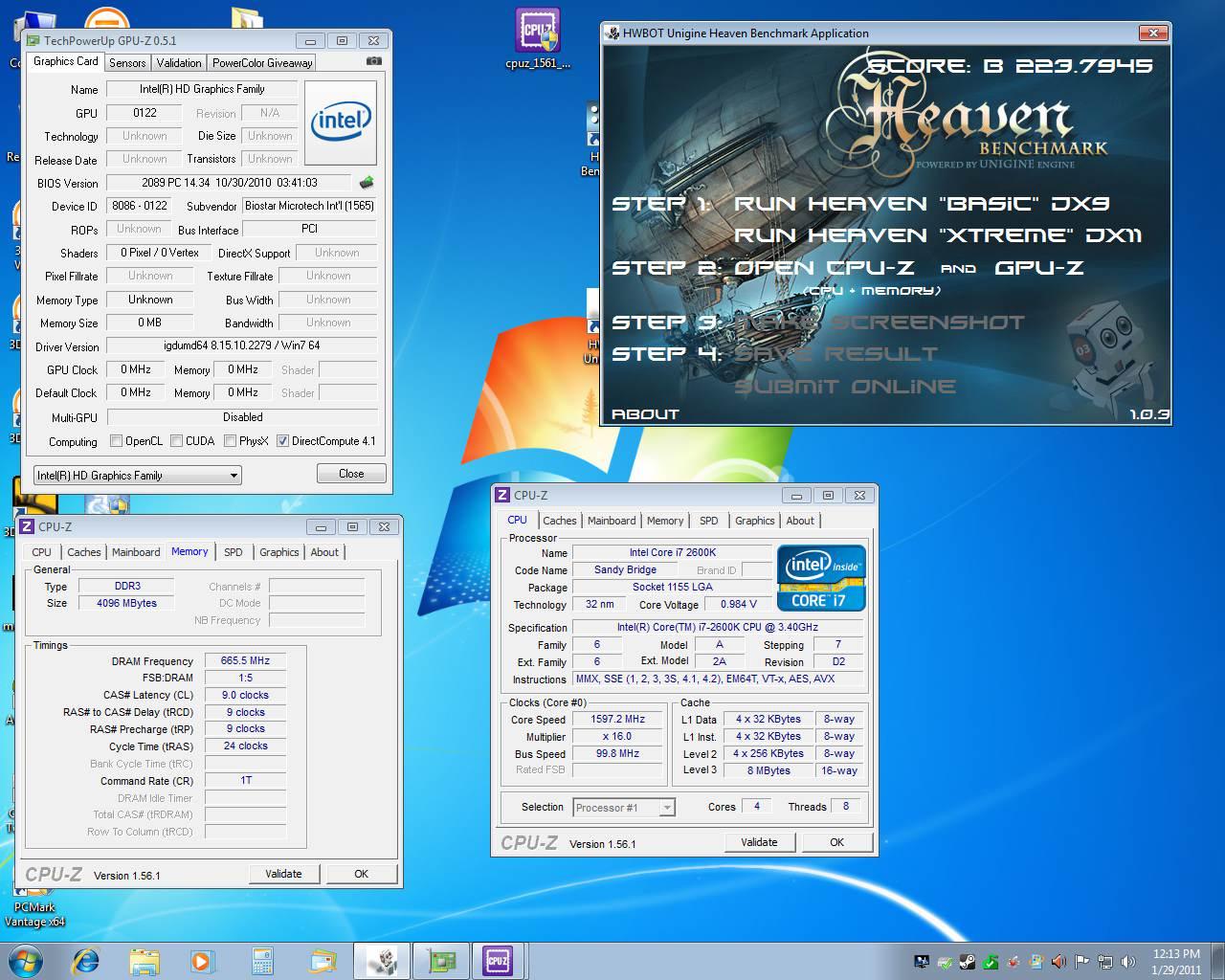This screenshot has height=980, width=1225.
Task: Enable the OpenCL checkbox
Action: click(117, 441)
